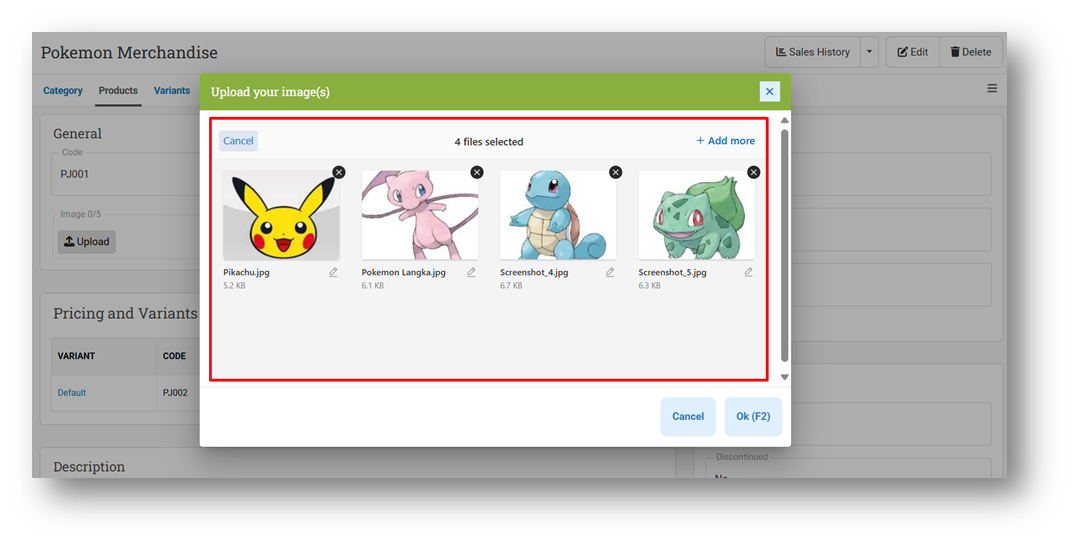
Task: Click the 6.3 KB file size
Action: 649,286
